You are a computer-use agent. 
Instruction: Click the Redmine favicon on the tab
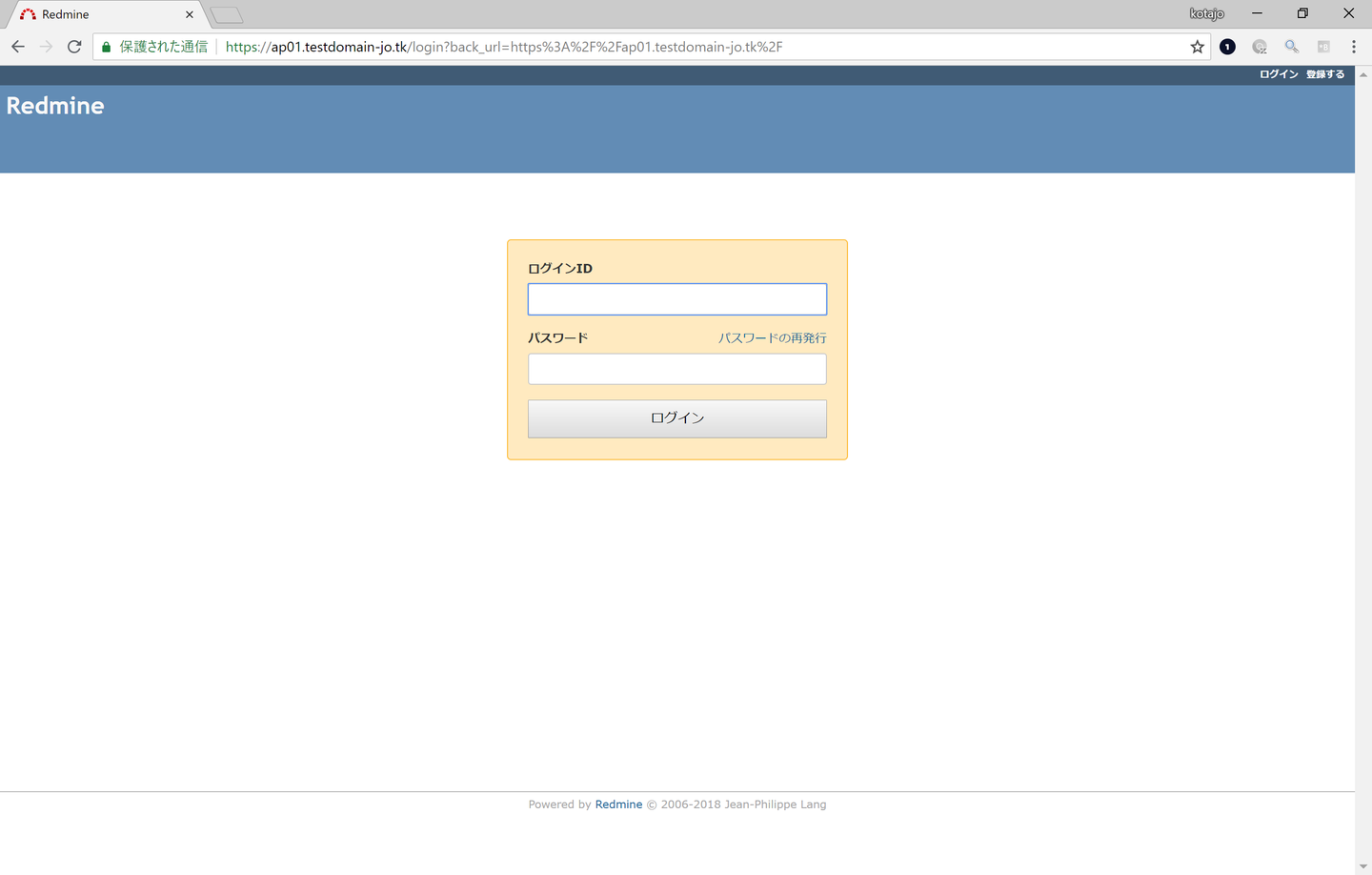(x=28, y=14)
